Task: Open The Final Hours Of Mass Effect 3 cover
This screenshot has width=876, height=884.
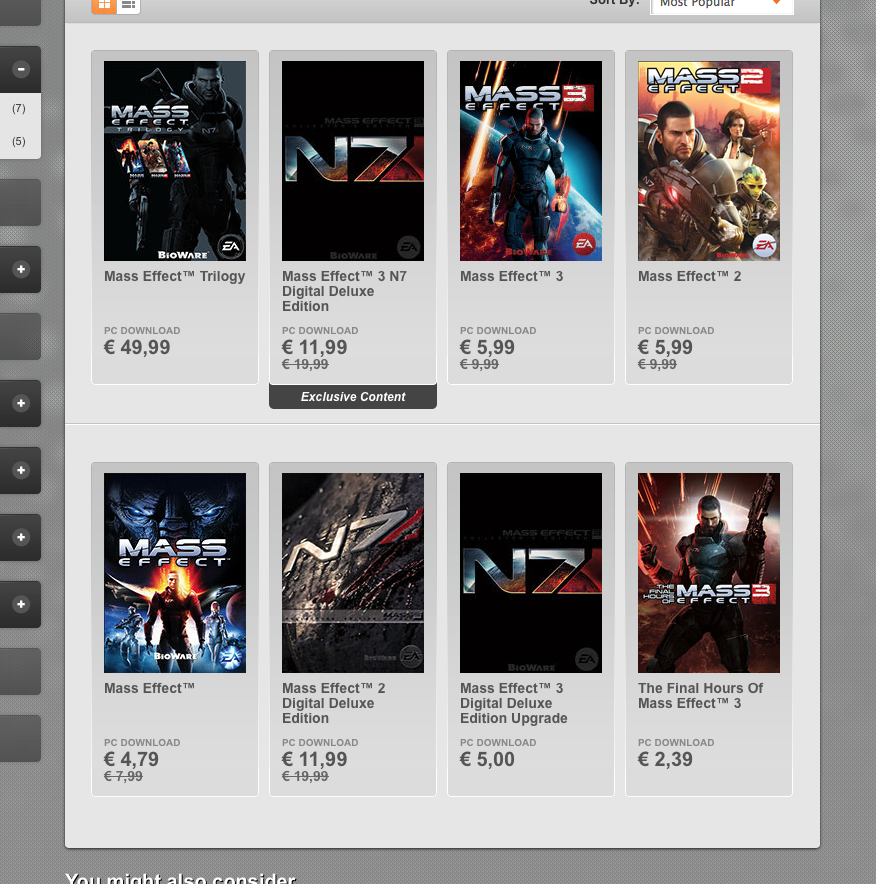Action: coord(709,573)
